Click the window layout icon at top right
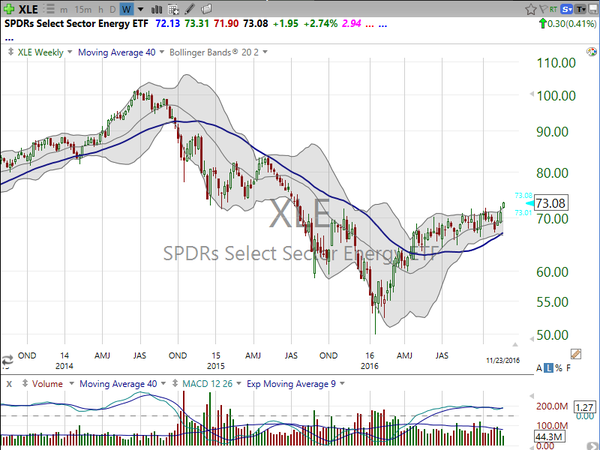 pyautogui.click(x=593, y=9)
